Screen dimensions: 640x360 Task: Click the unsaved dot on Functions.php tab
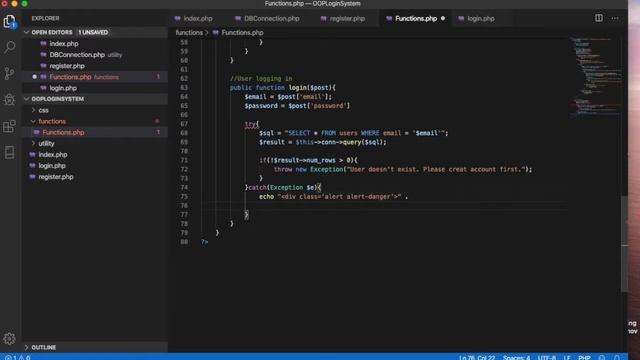point(443,18)
